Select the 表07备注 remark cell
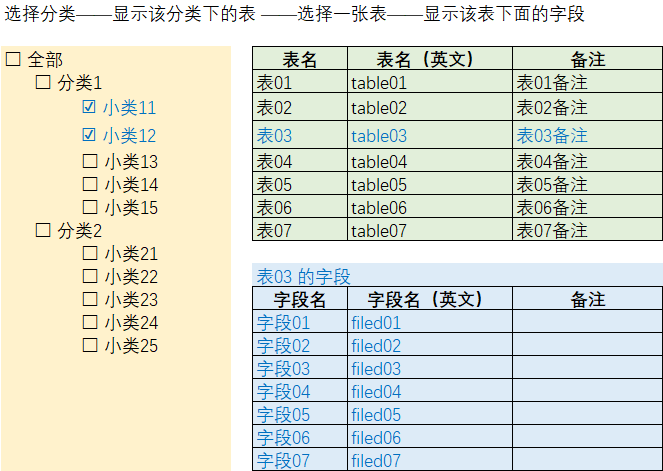663x471 pixels. click(552, 231)
